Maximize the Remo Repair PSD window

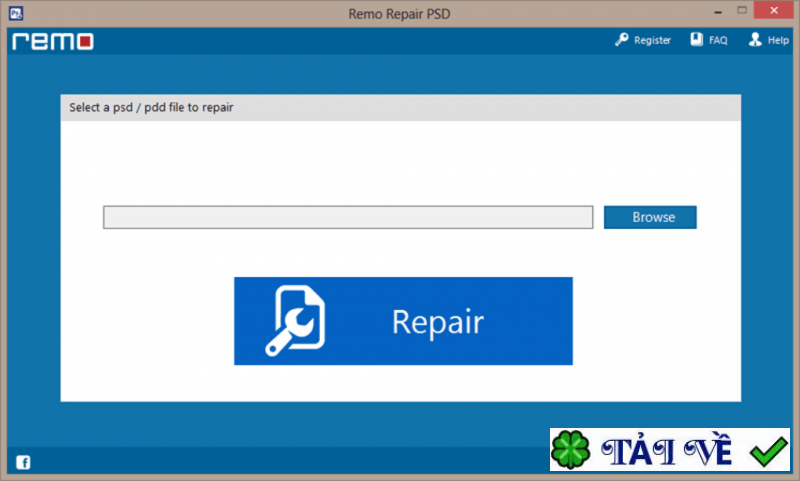click(x=742, y=10)
